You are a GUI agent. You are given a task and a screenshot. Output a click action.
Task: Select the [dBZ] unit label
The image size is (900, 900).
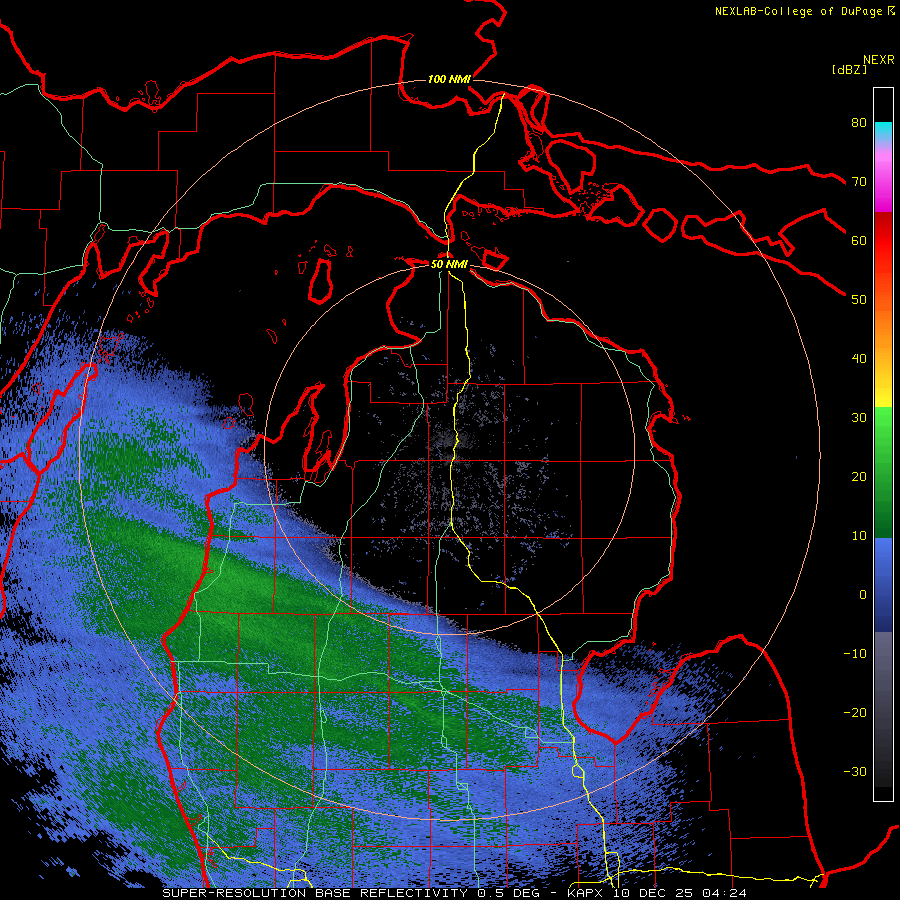coord(849,69)
